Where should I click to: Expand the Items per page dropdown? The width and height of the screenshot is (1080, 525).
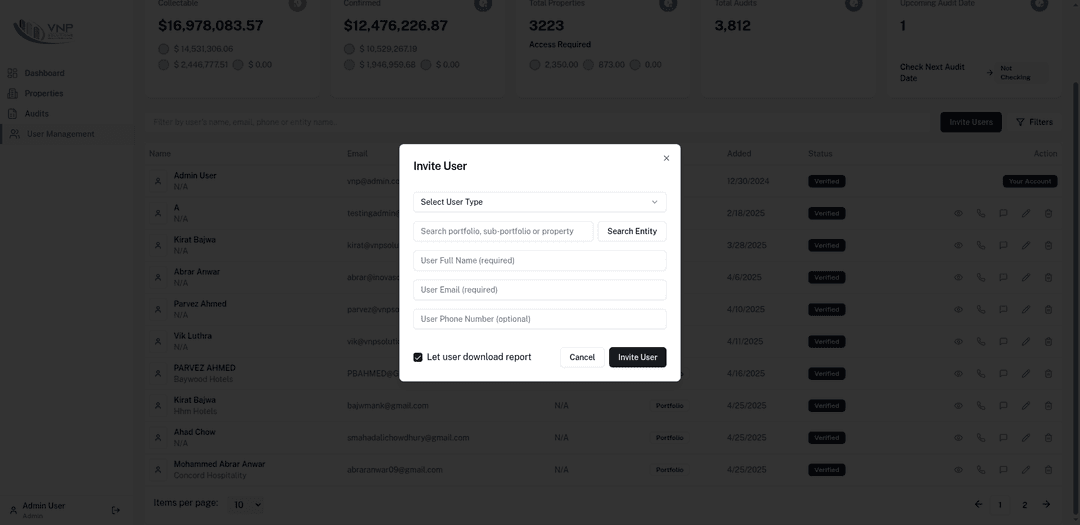point(247,505)
